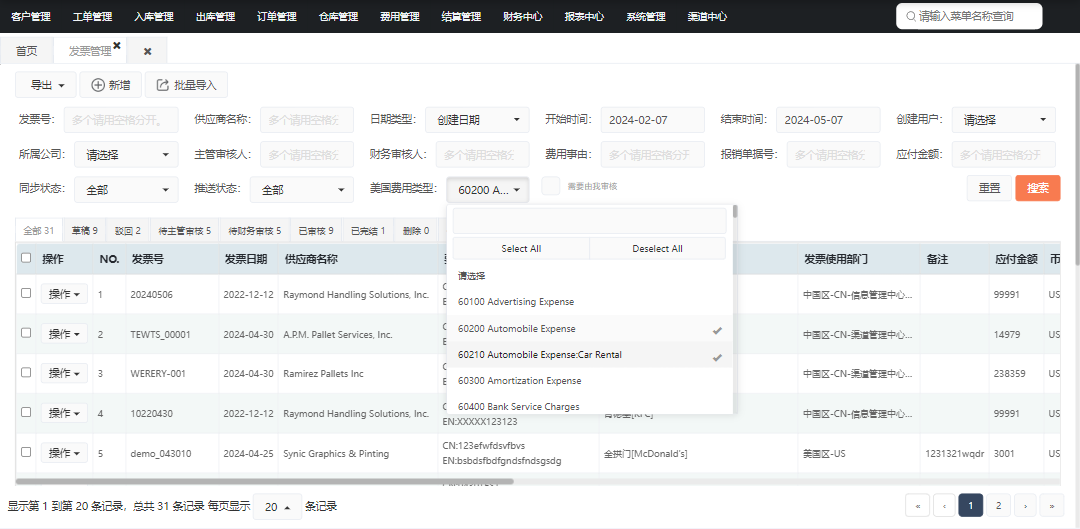The width and height of the screenshot is (1080, 529).
Task: Enable the 需要由我审核 checkbox
Action: click(550, 186)
